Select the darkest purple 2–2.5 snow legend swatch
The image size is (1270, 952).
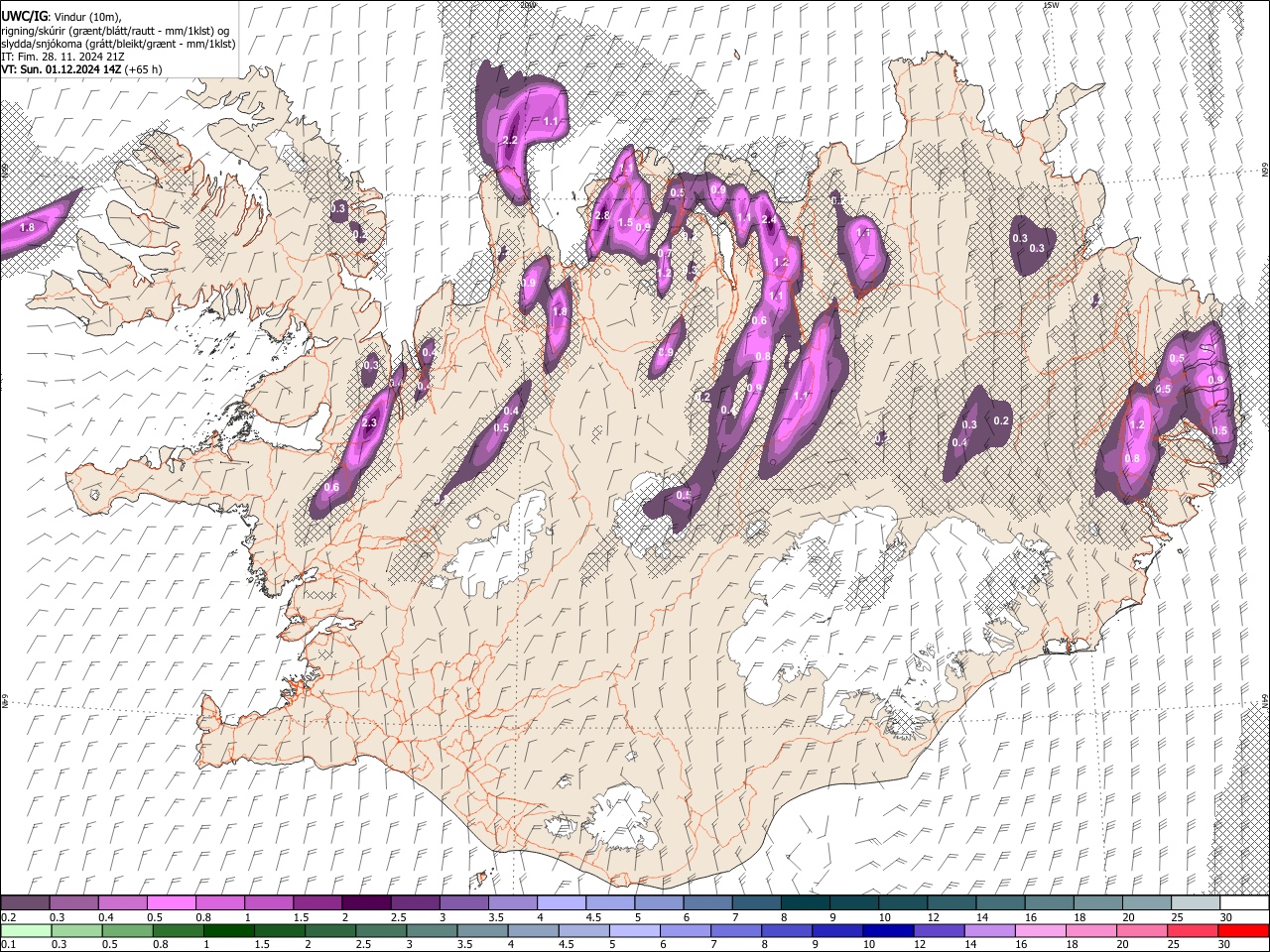pyautogui.click(x=366, y=903)
